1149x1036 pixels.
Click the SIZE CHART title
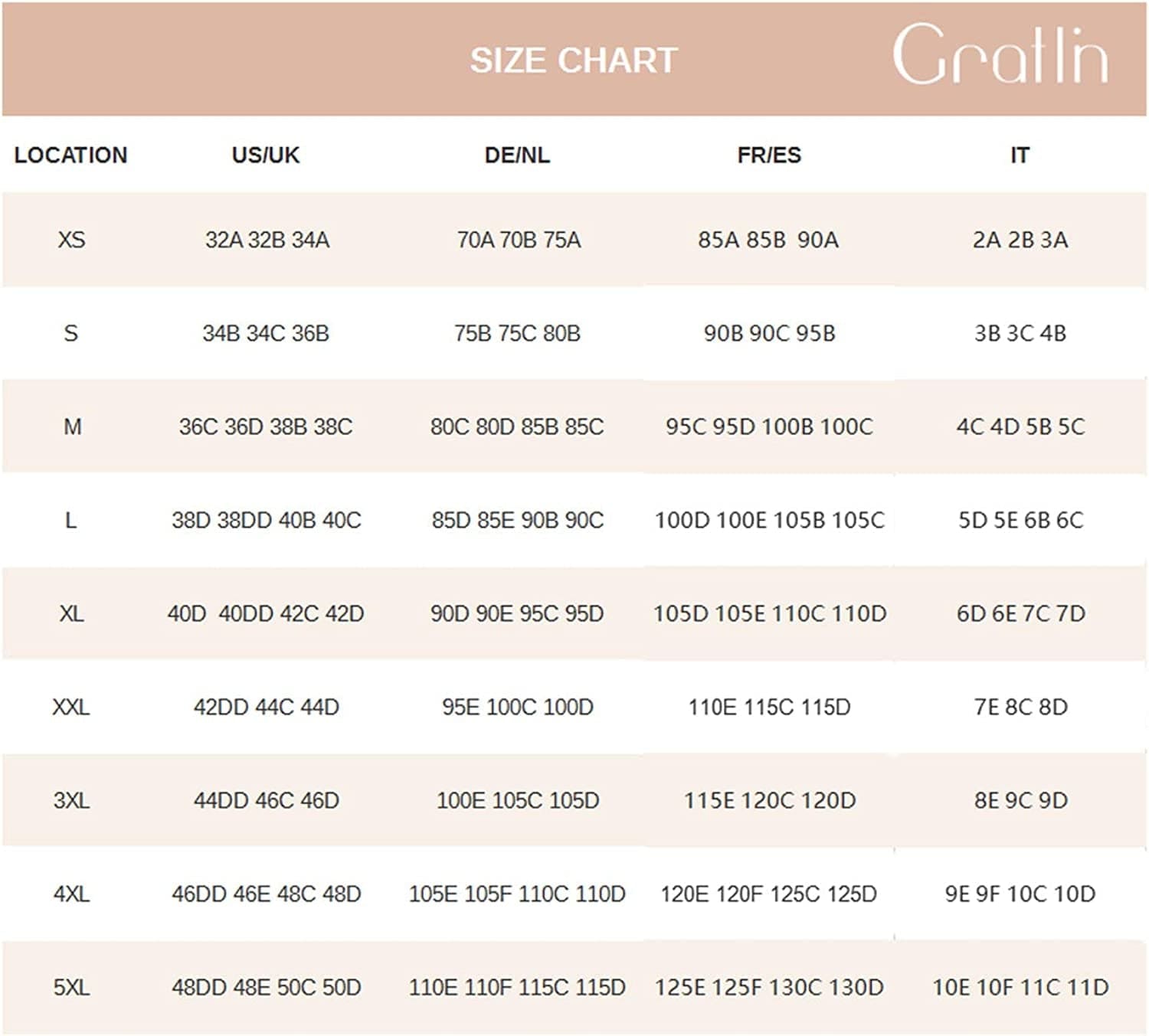pyautogui.click(x=574, y=60)
